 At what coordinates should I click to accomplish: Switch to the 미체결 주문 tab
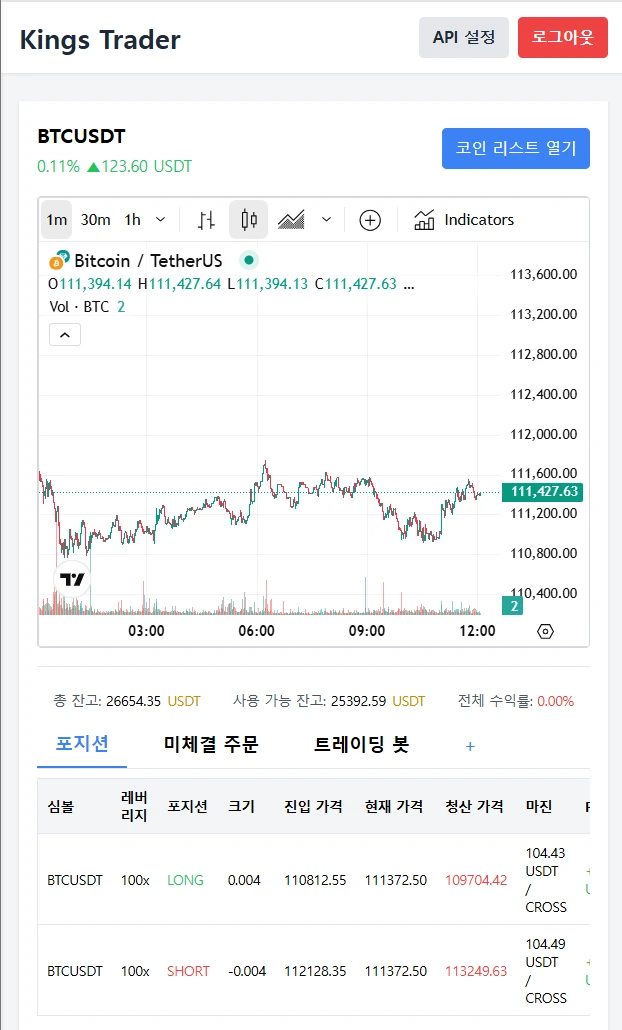pyautogui.click(x=209, y=746)
